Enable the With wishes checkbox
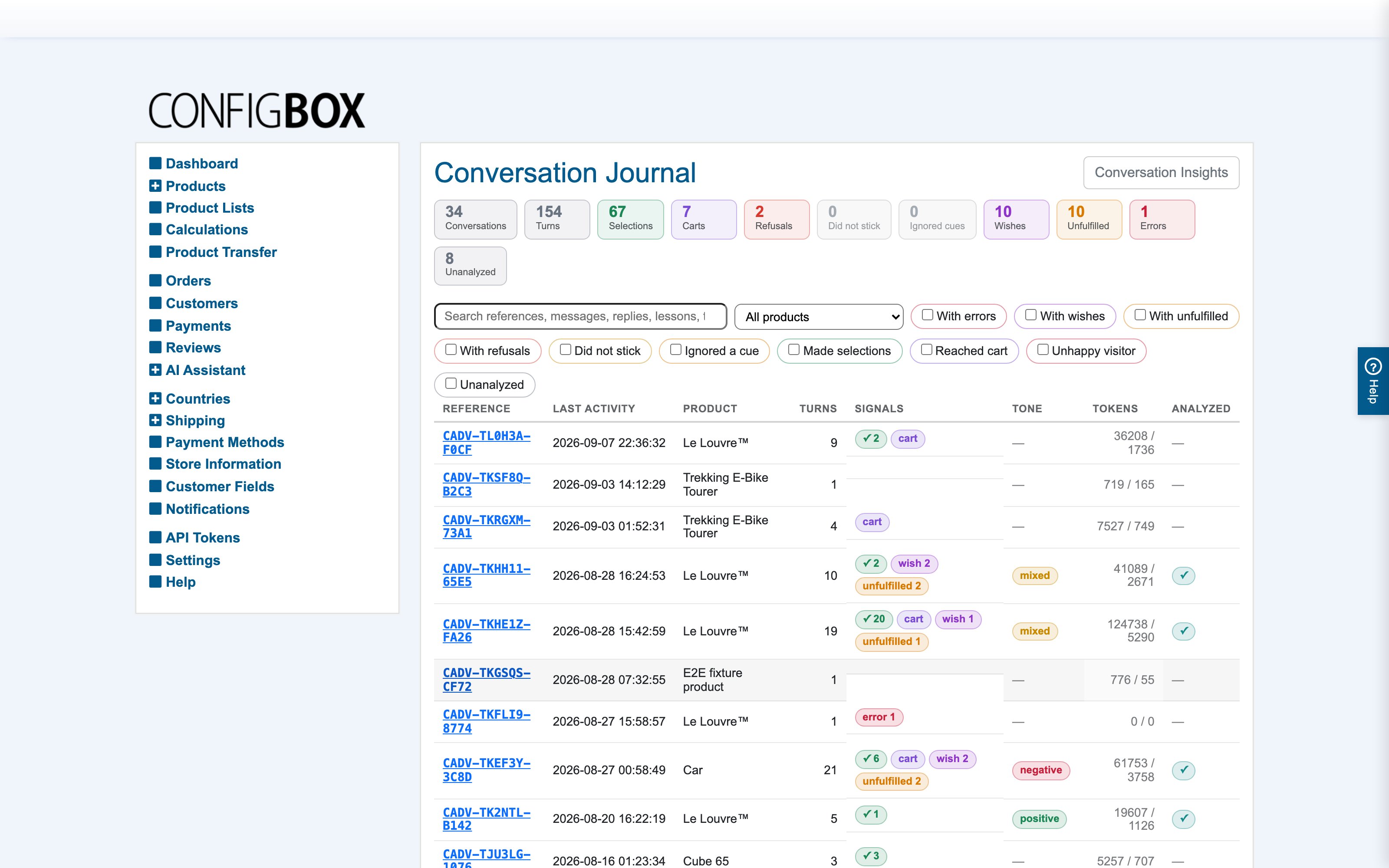 pyautogui.click(x=1031, y=315)
